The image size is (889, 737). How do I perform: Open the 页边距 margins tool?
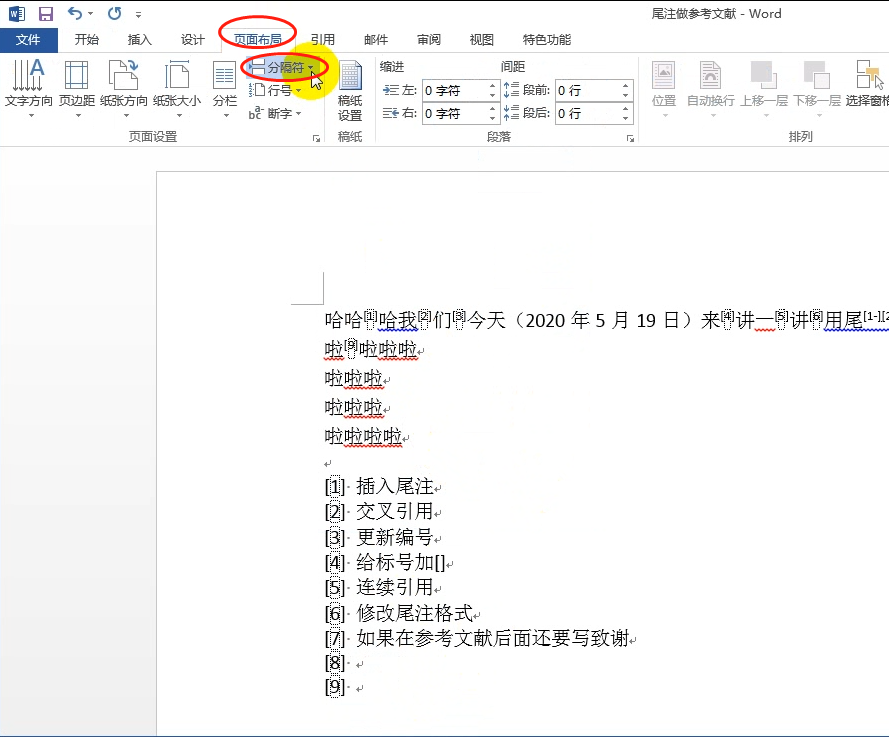coord(77,88)
